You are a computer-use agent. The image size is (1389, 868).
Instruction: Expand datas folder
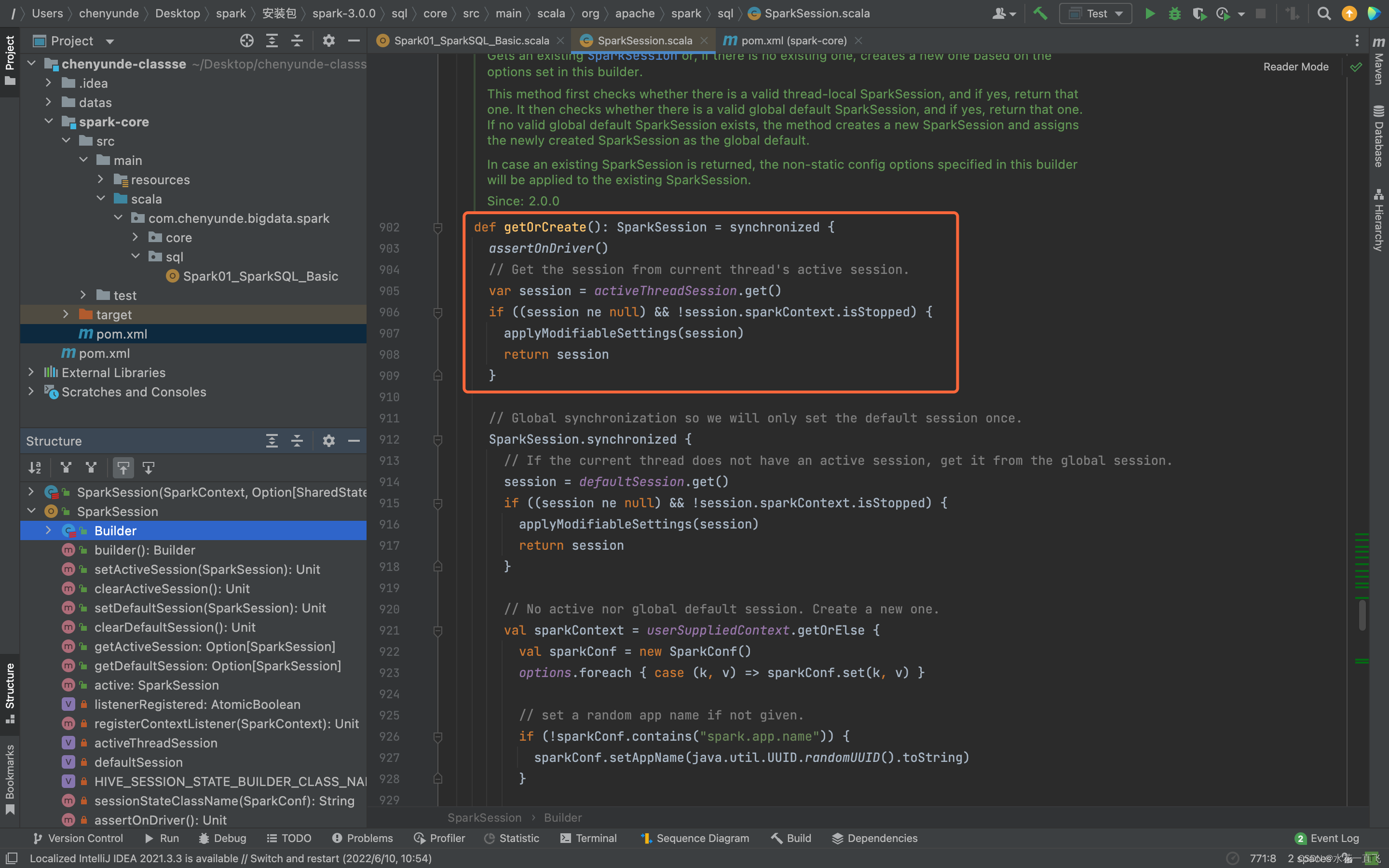coord(49,102)
